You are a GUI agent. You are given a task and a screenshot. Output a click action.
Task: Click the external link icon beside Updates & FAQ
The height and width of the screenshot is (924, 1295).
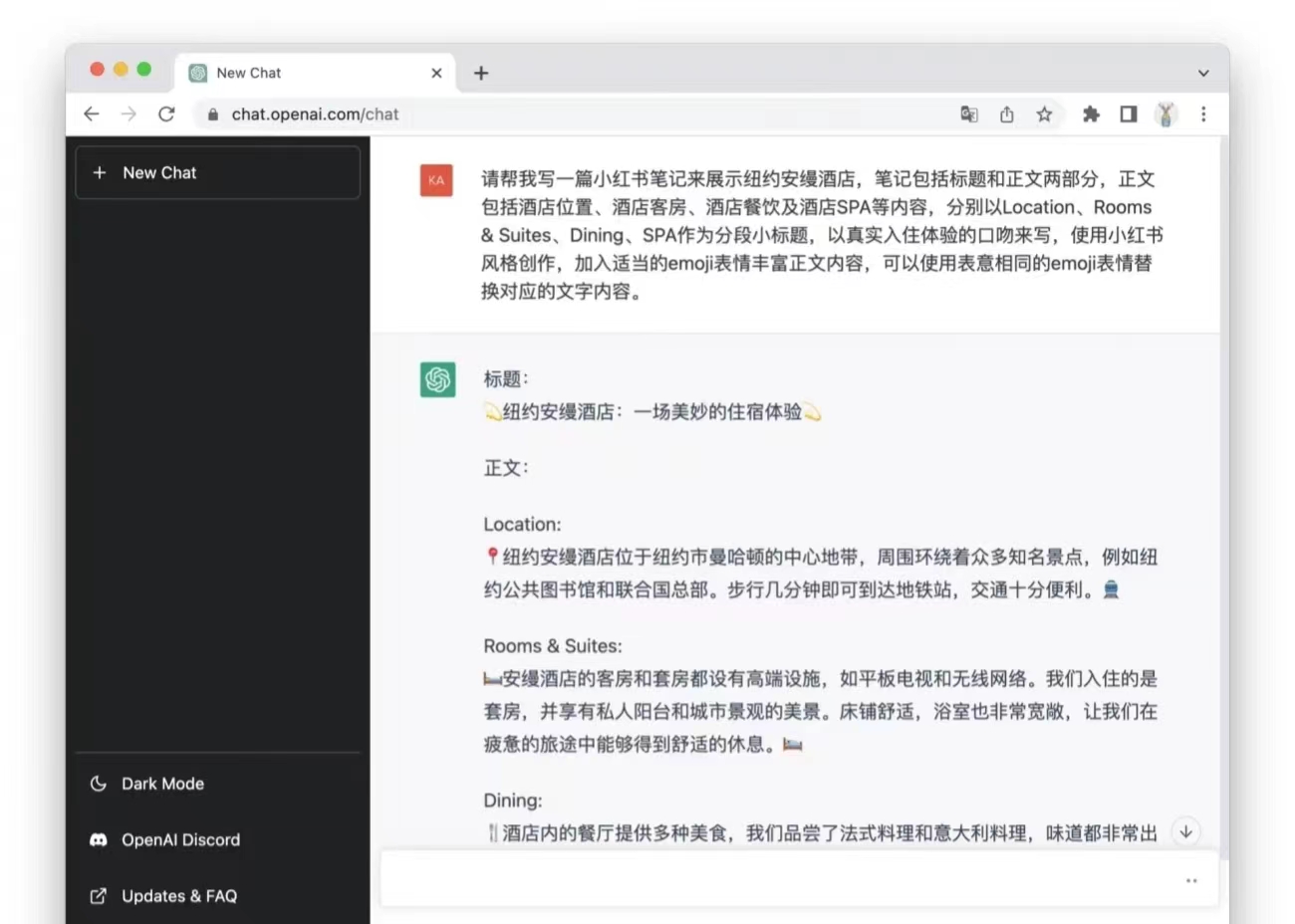click(x=98, y=896)
